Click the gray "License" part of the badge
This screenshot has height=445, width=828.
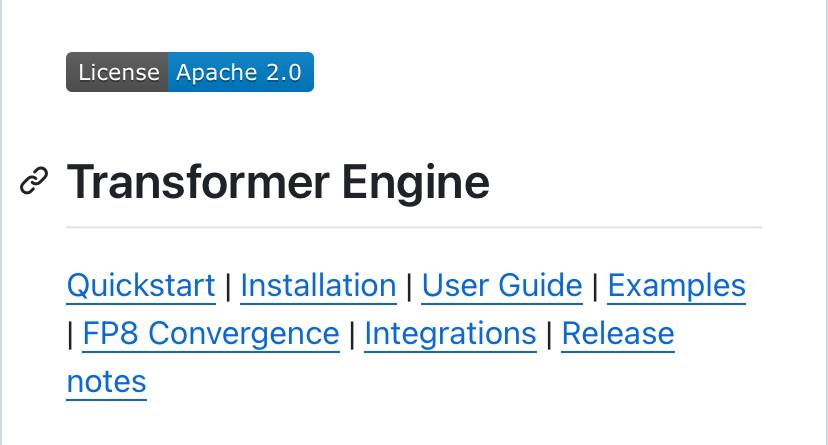click(x=117, y=72)
